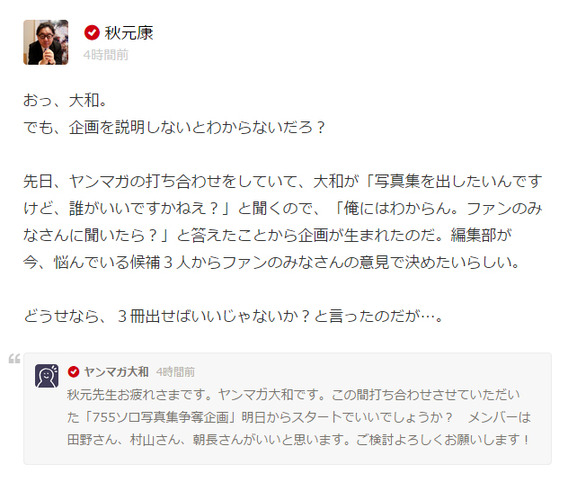Click the phrase 編集部が at the line's end
This screenshot has height=500, width=568.
481,235
